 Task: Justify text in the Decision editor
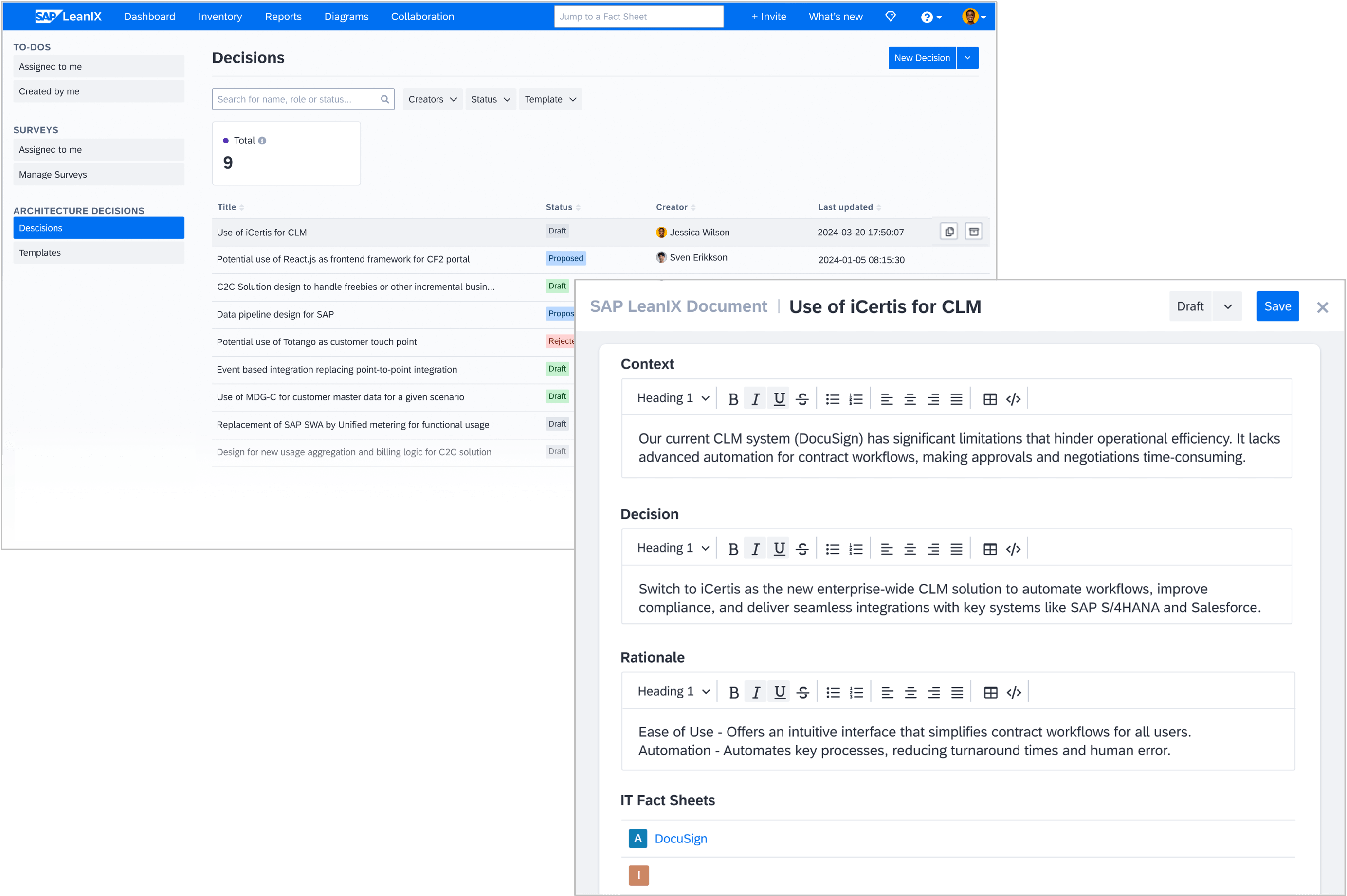956,549
